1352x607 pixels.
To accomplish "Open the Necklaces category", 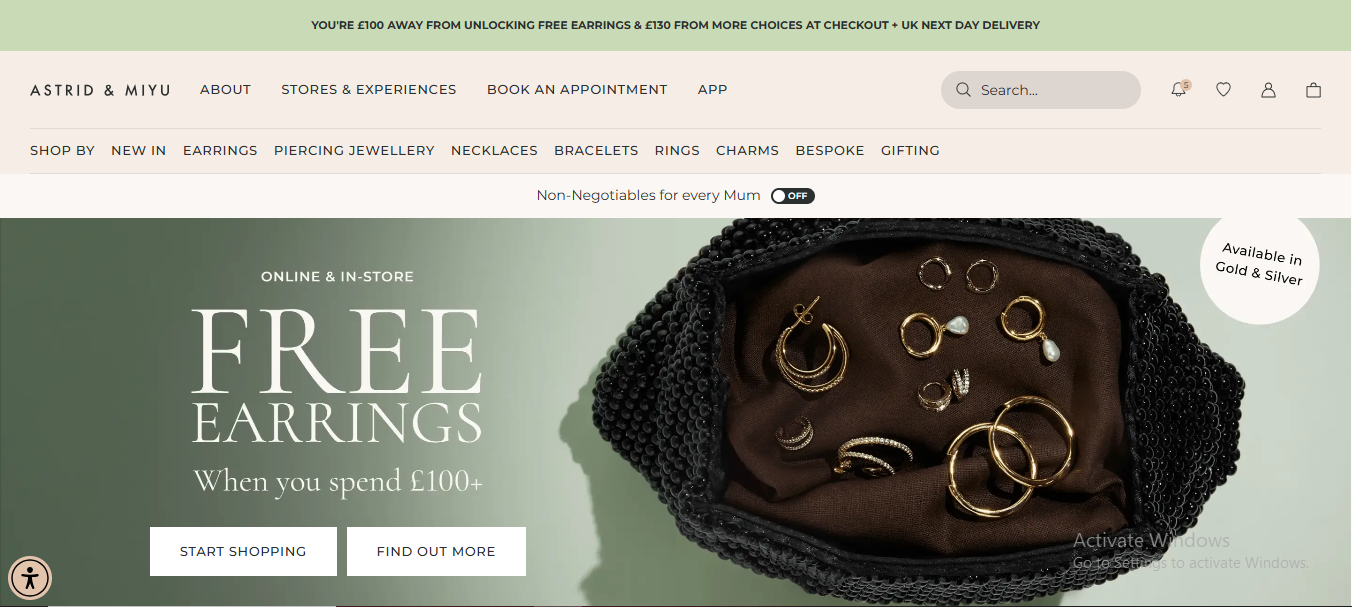I will point(494,151).
